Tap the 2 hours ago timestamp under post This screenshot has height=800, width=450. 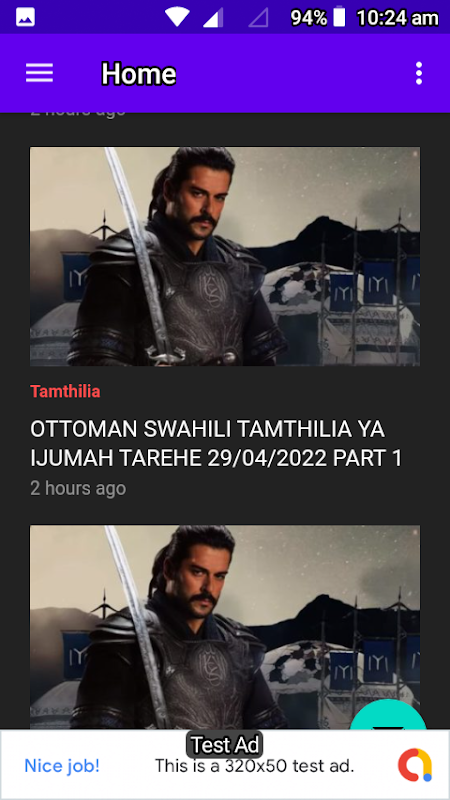pyautogui.click(x=78, y=488)
